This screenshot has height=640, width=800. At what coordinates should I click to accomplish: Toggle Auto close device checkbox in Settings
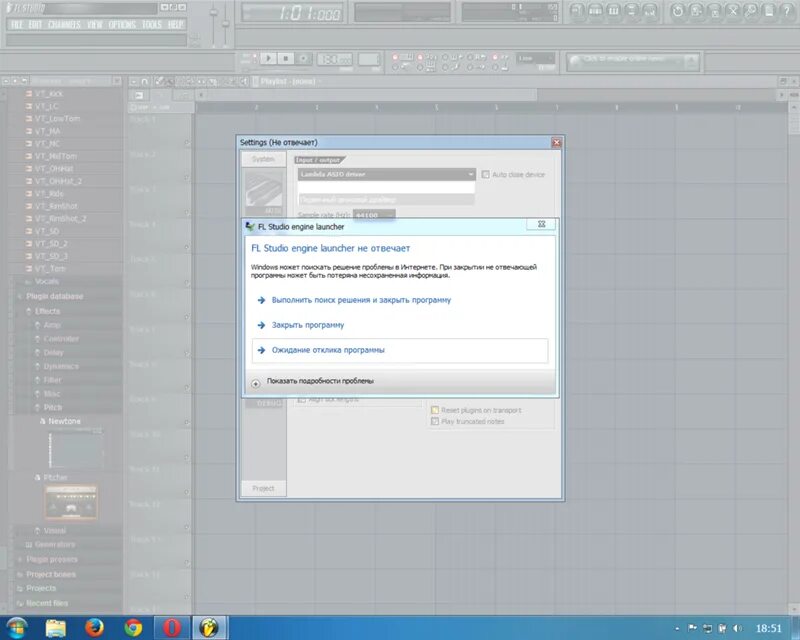[x=485, y=175]
